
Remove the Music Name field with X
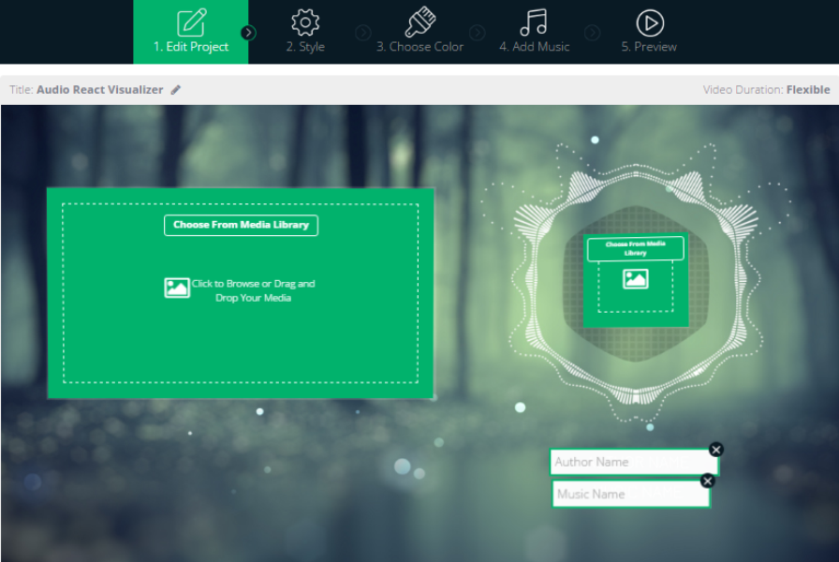tap(708, 481)
